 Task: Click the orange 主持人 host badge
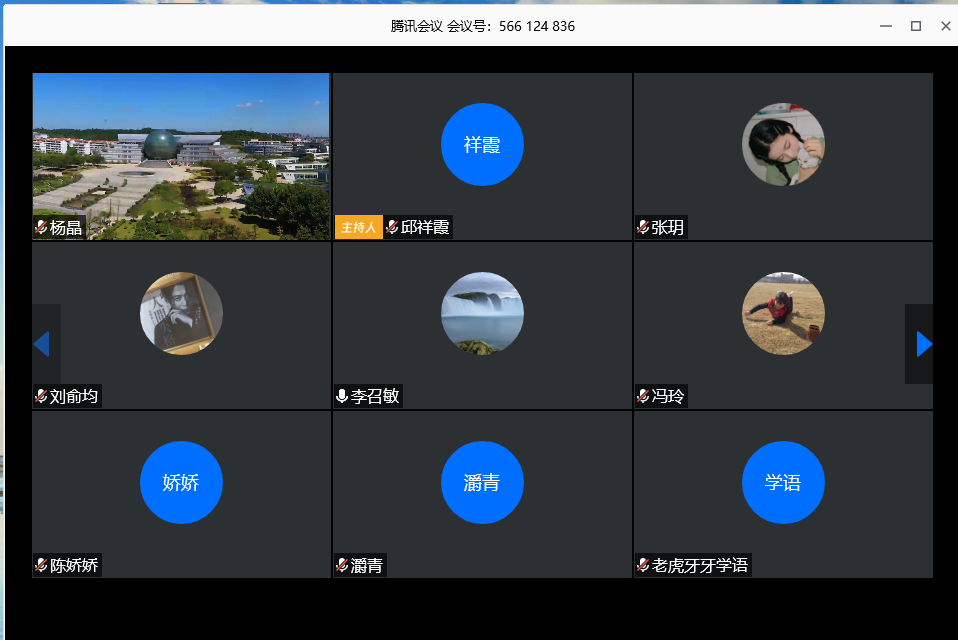pos(358,228)
